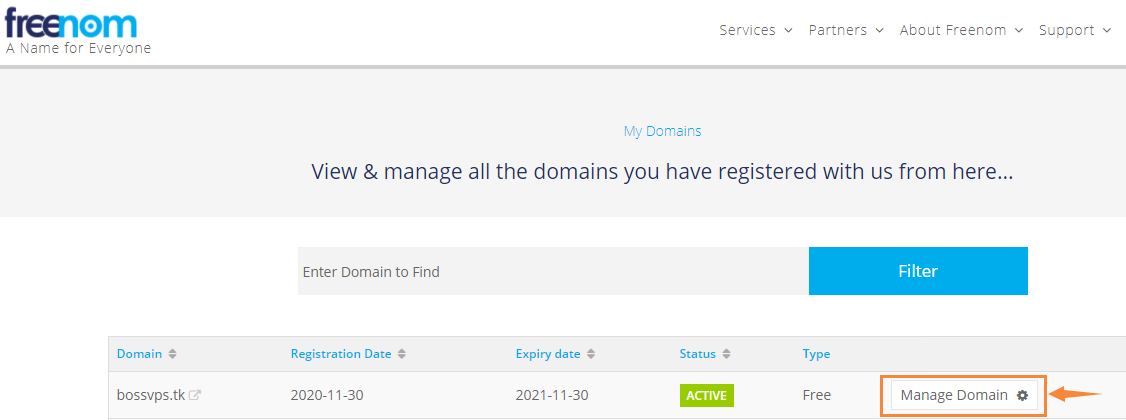Click the bossvps.tk domain name

tap(150, 395)
